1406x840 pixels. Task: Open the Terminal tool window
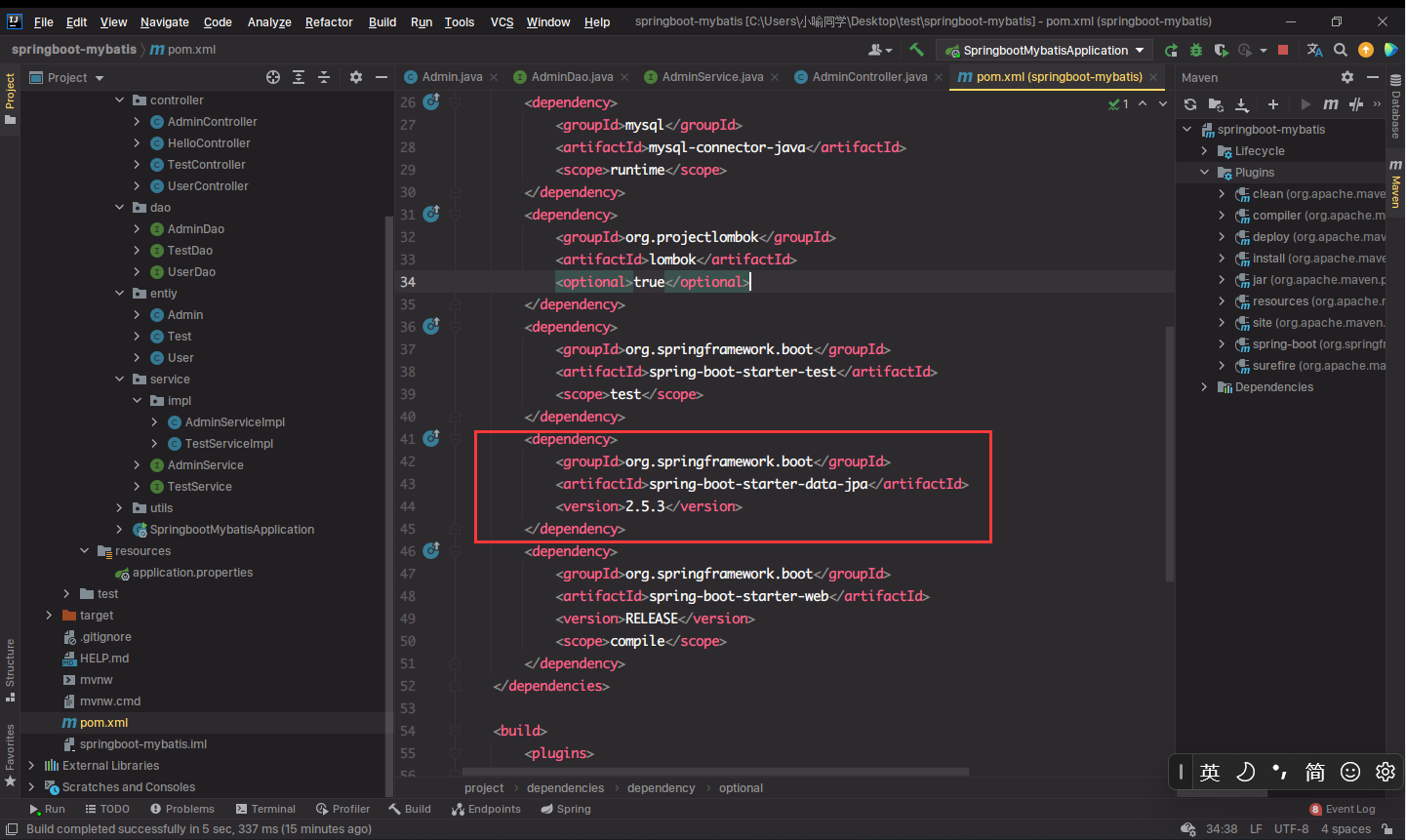(265, 809)
